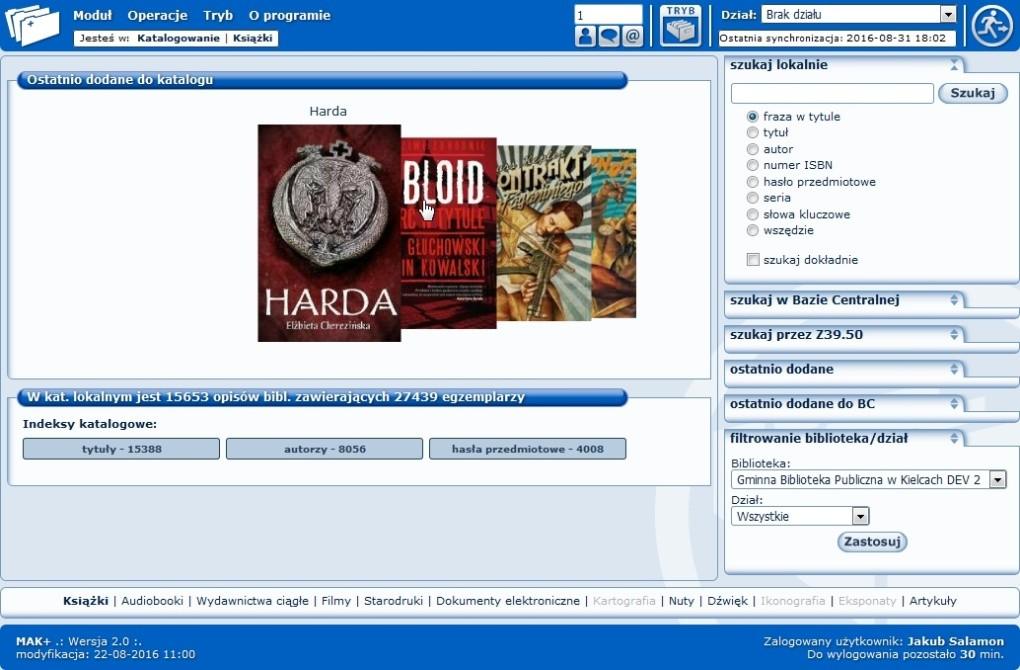Switch to the Audiobooki tab
This screenshot has width=1020, height=670.
click(152, 601)
